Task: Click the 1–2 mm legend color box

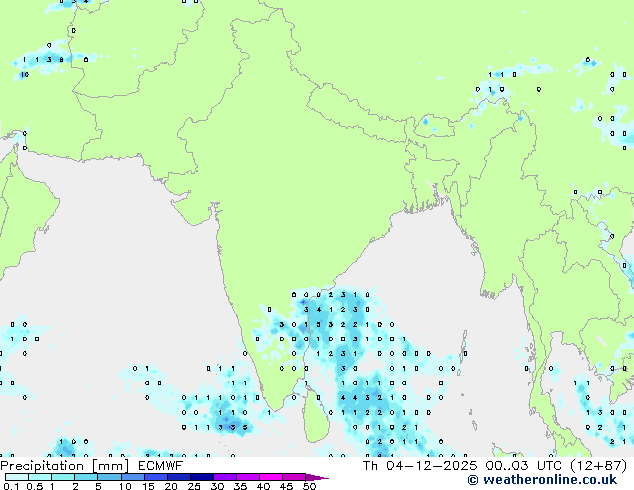Action: pos(63,477)
